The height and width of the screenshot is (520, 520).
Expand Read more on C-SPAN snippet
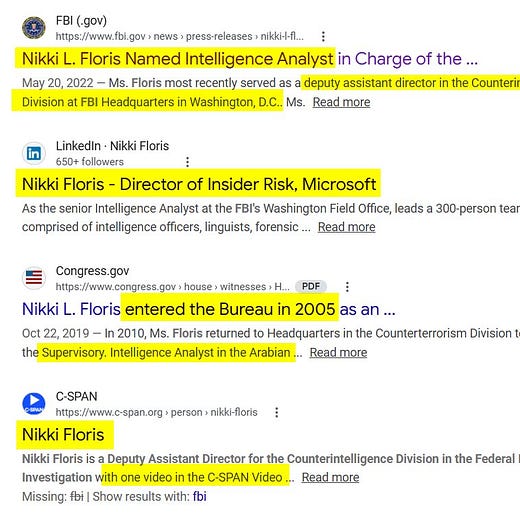[330, 477]
